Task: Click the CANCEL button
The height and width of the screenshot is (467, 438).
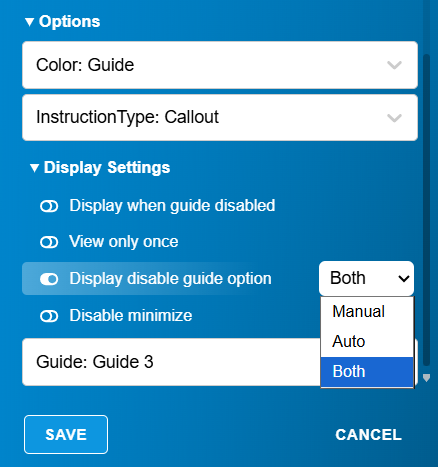Action: pos(369,435)
